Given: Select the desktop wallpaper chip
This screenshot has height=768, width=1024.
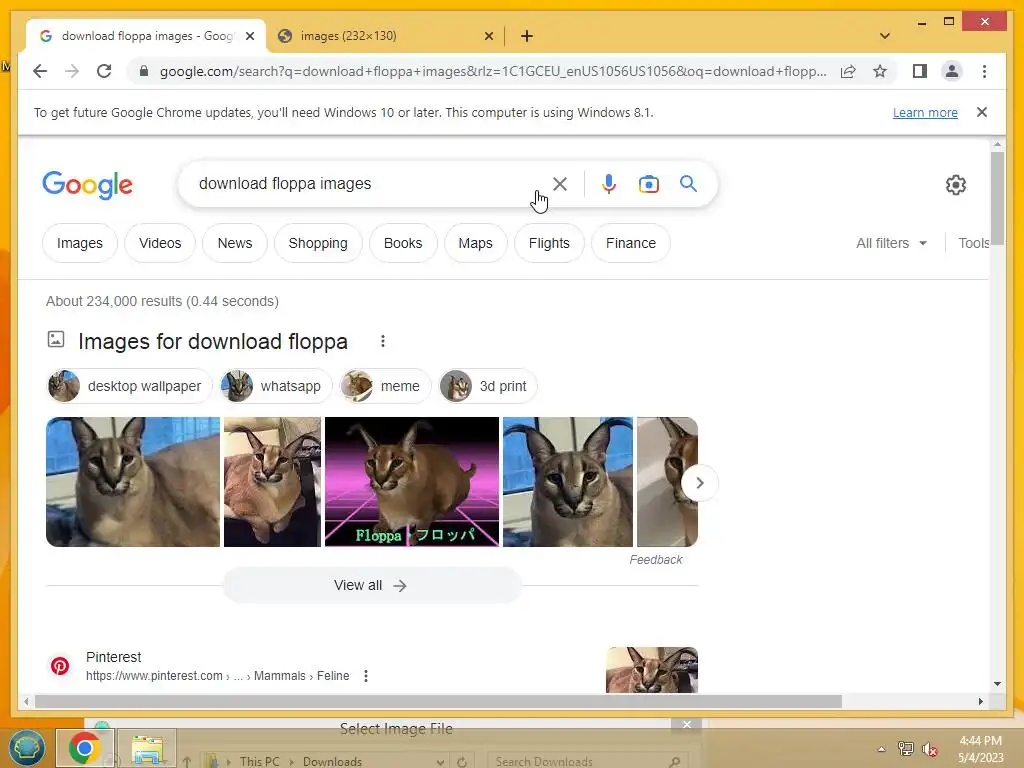Looking at the screenshot, I should (129, 386).
